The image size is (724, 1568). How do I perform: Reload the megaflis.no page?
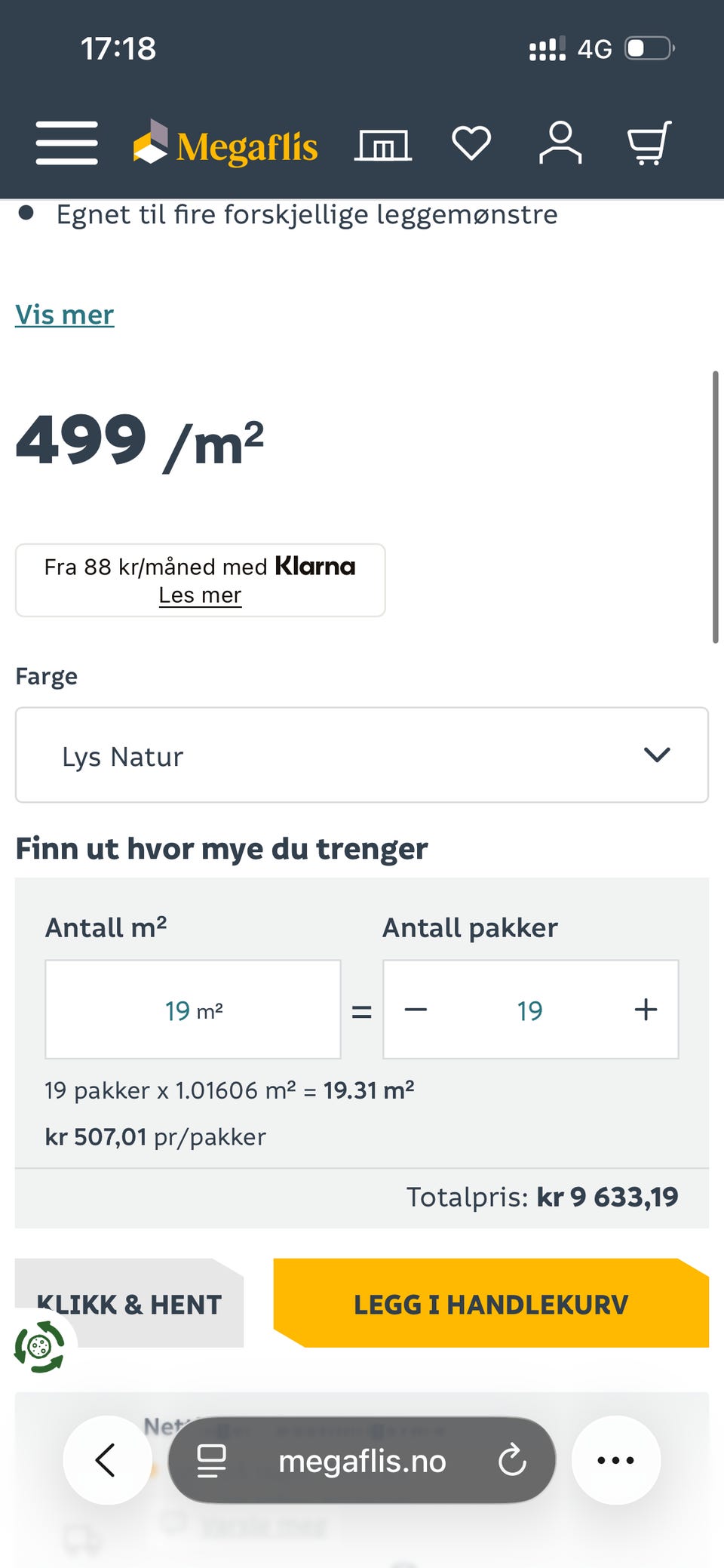tap(512, 1460)
